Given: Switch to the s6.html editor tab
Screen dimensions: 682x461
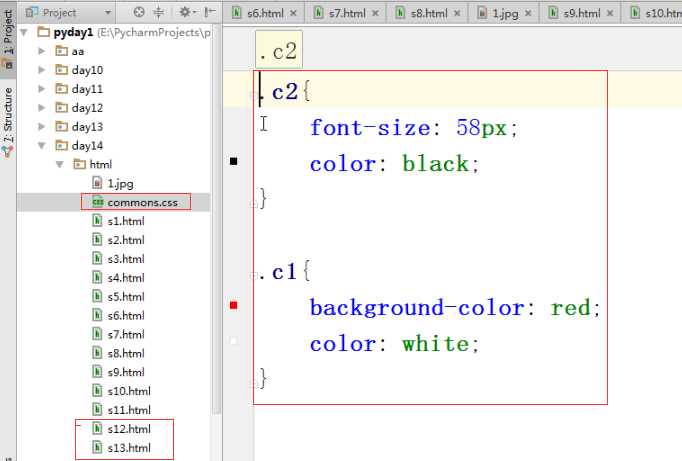Looking at the screenshot, I should pyautogui.click(x=264, y=13).
